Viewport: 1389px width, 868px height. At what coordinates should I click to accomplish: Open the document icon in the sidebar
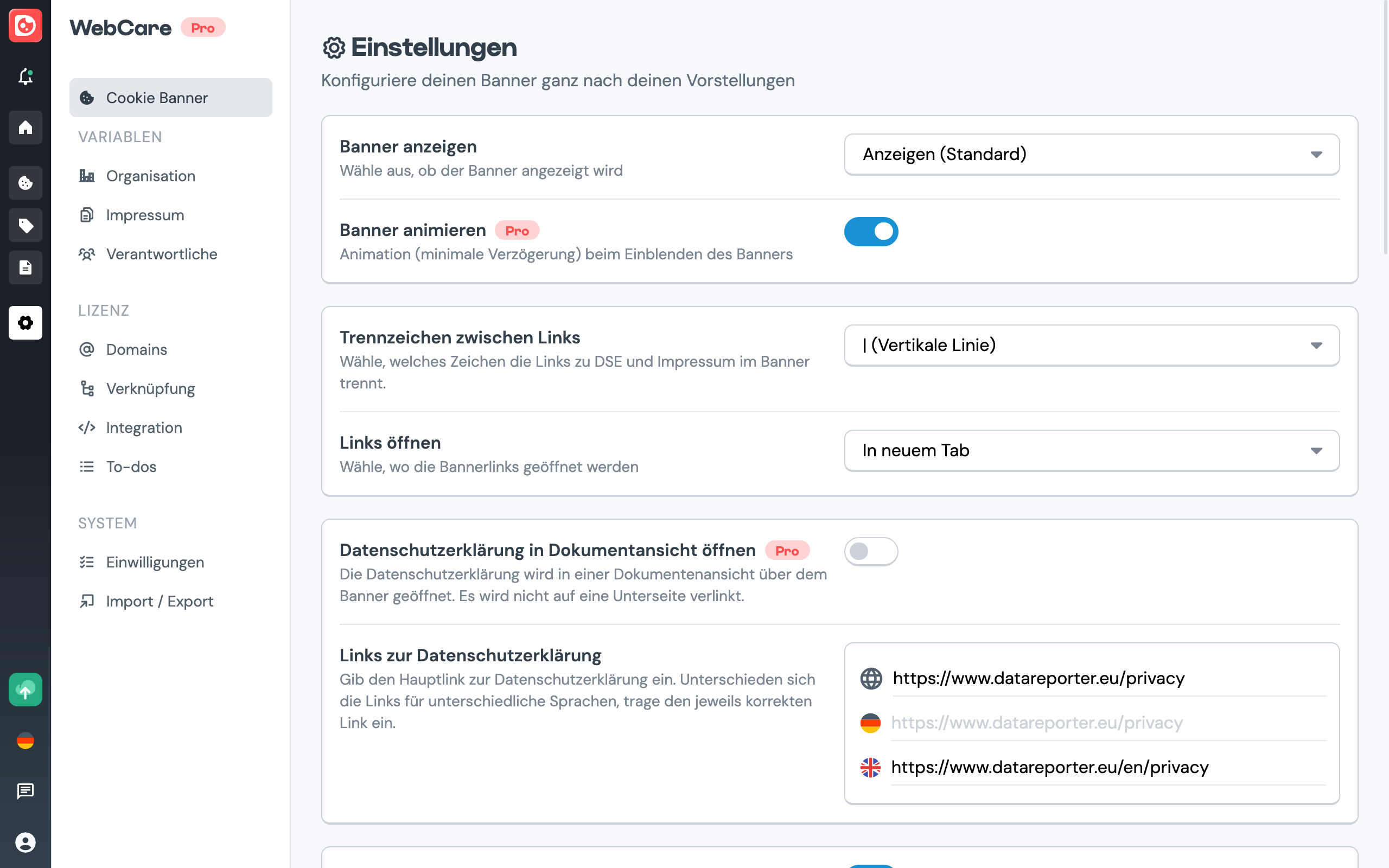click(x=26, y=267)
